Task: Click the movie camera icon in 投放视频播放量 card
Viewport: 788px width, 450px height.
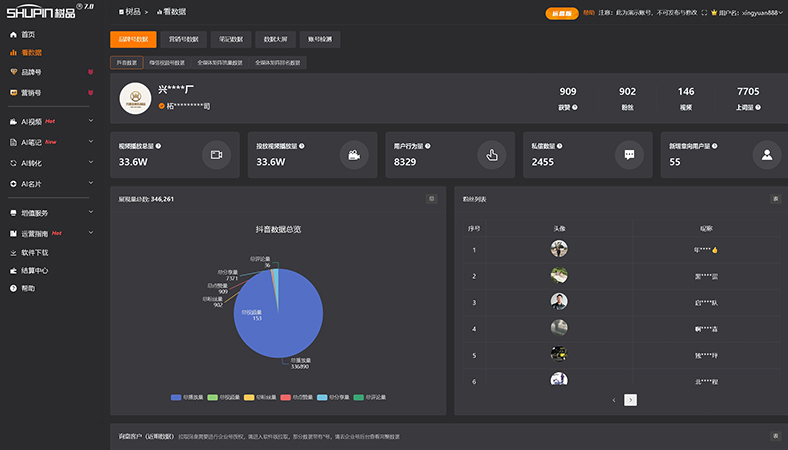Action: coord(352,155)
